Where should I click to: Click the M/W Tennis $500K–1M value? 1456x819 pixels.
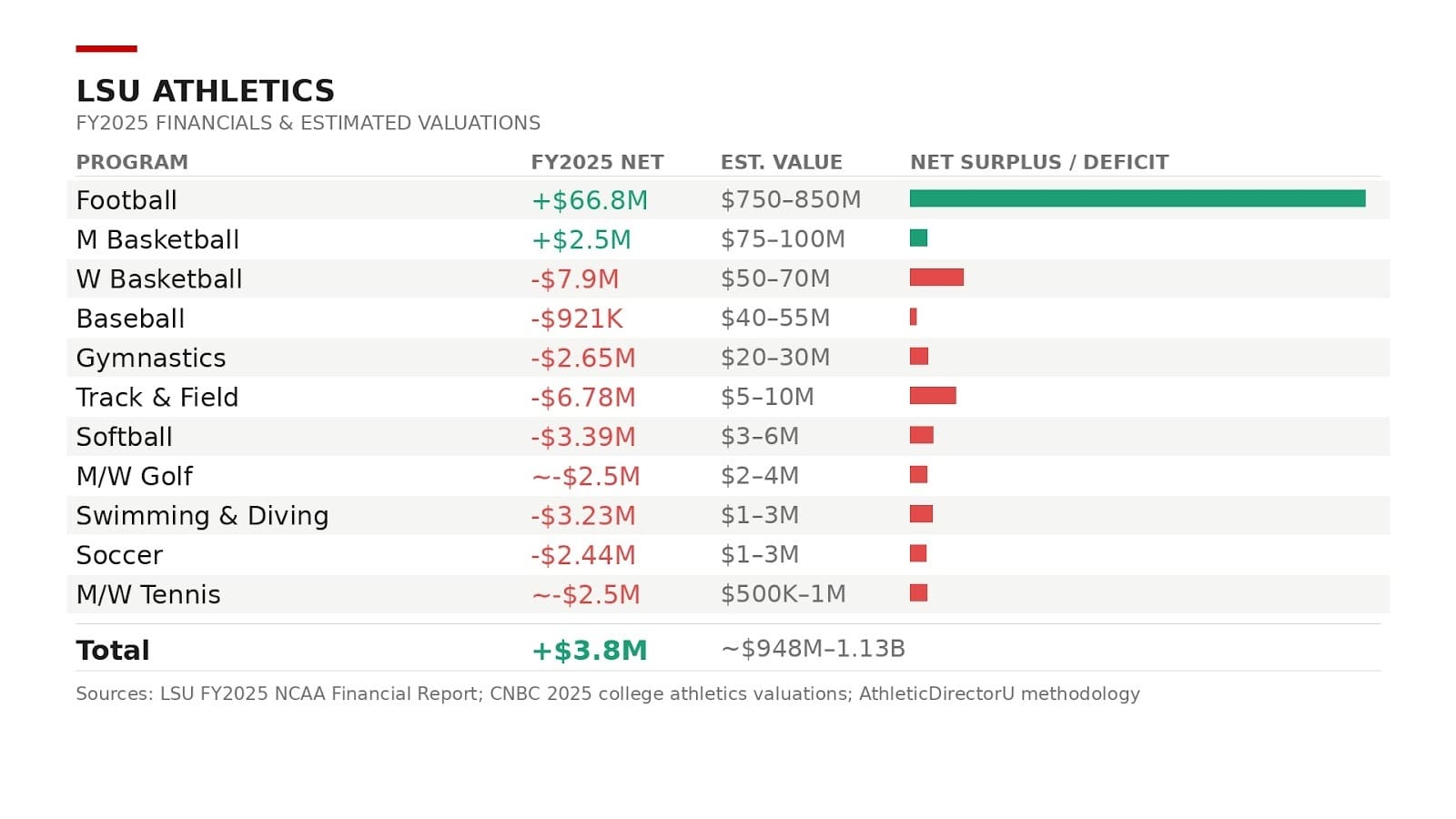783,594
